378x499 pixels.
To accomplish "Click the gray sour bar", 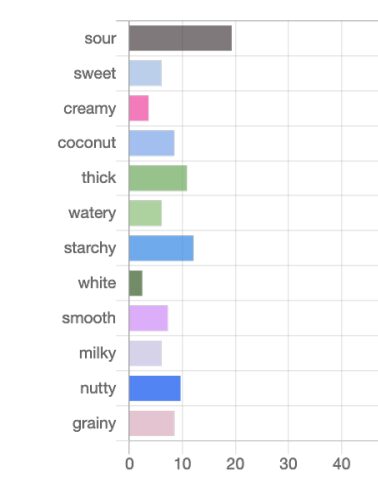I will pos(180,38).
